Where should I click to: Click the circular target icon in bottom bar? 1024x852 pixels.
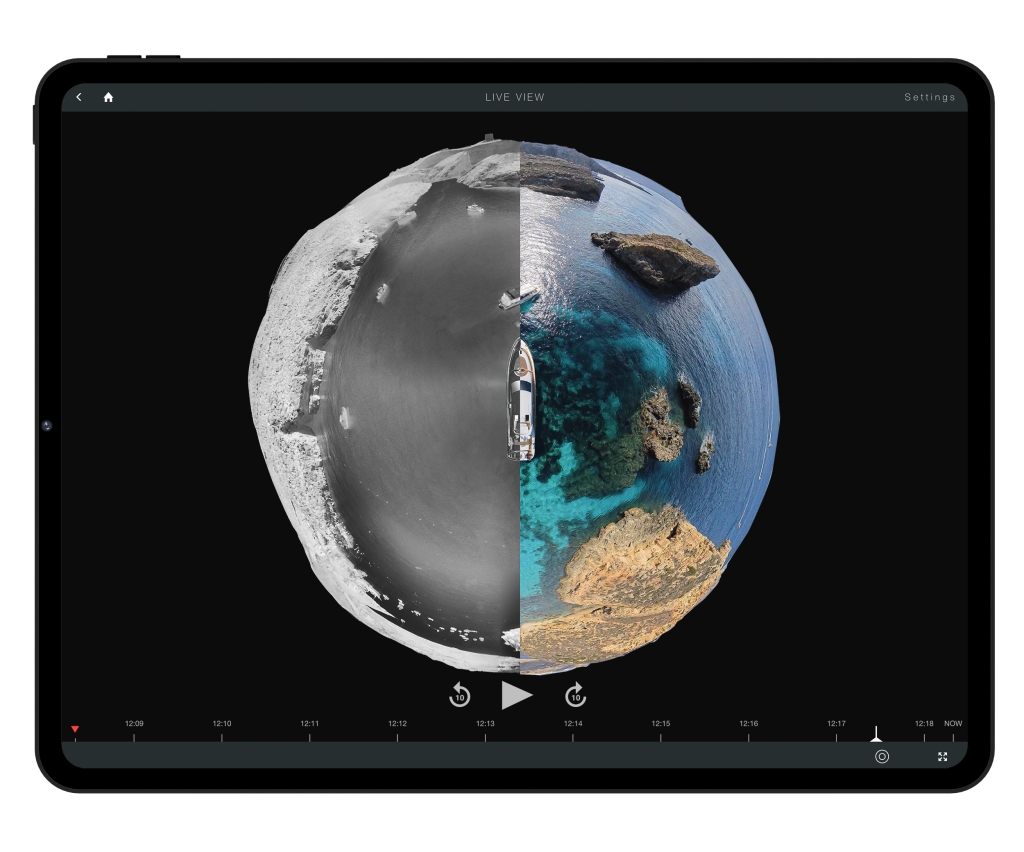(881, 757)
